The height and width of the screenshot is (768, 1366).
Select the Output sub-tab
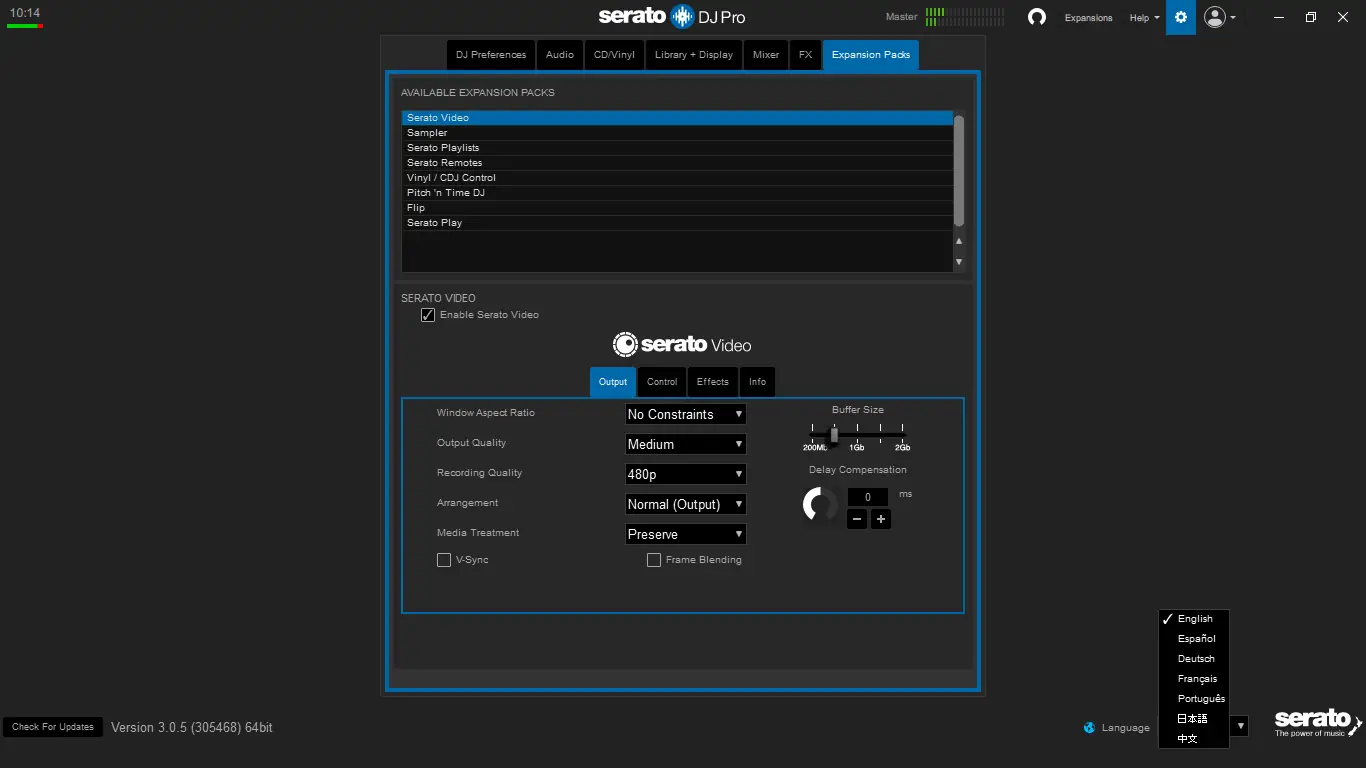click(x=613, y=382)
